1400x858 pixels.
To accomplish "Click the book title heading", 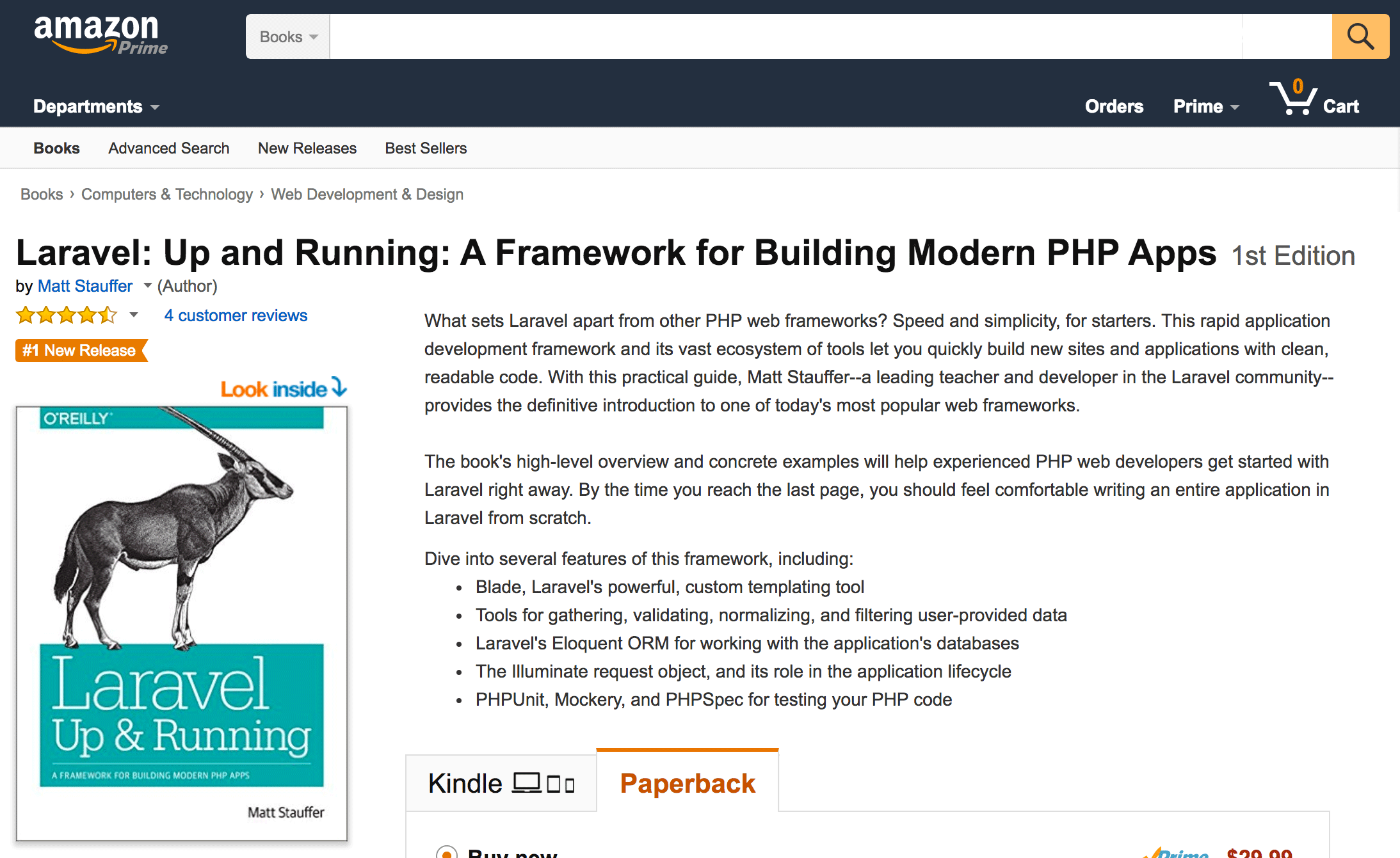I will coord(616,252).
